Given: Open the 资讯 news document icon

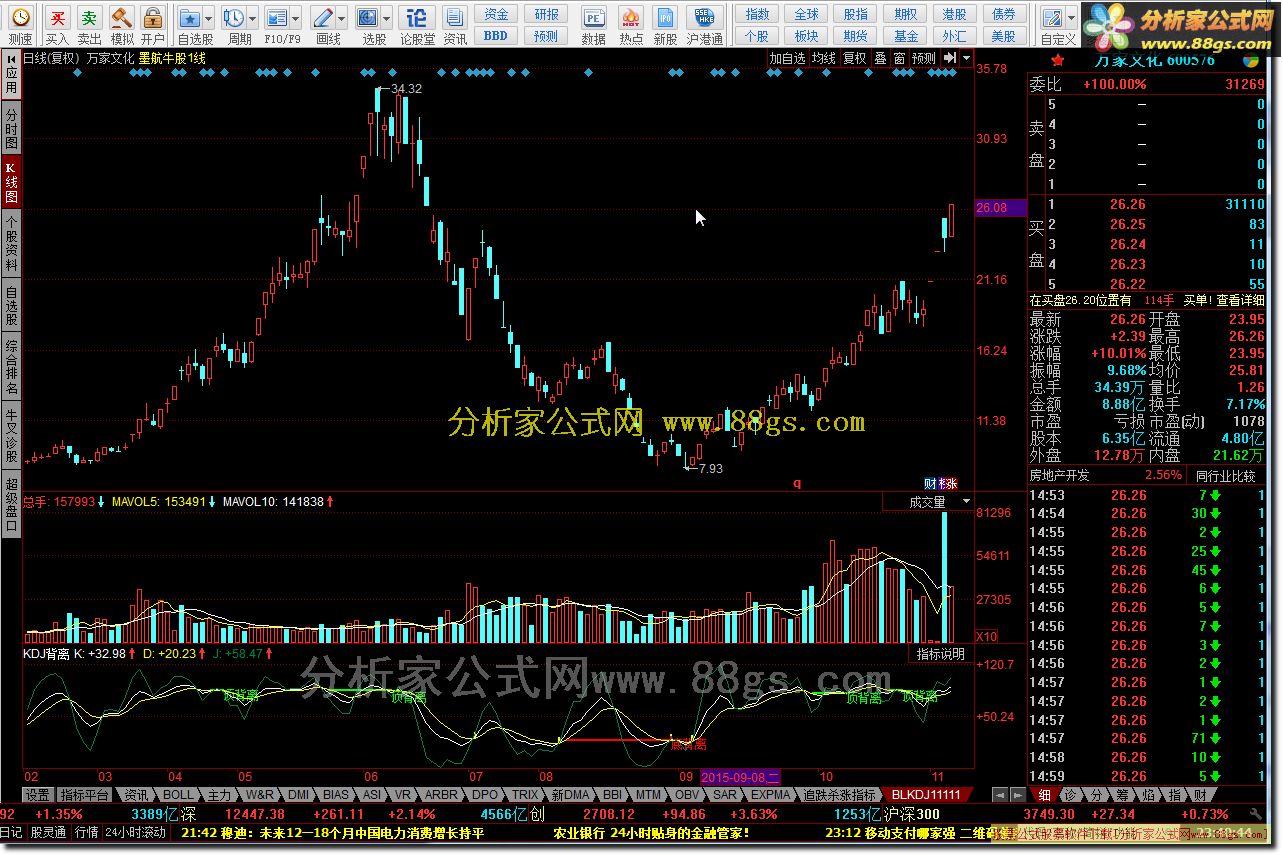Looking at the screenshot, I should click(455, 18).
